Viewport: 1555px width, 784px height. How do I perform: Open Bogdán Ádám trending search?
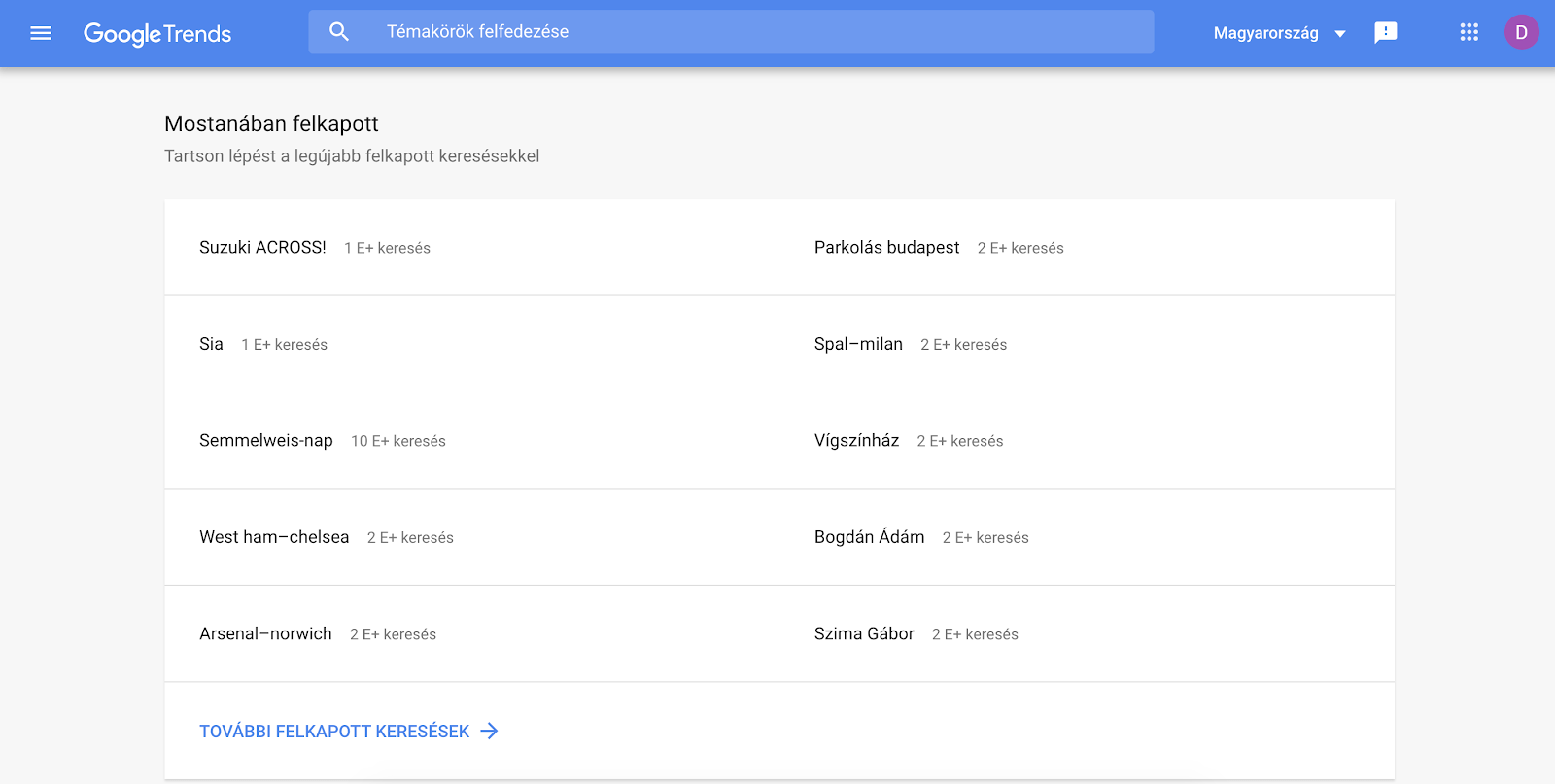point(869,537)
